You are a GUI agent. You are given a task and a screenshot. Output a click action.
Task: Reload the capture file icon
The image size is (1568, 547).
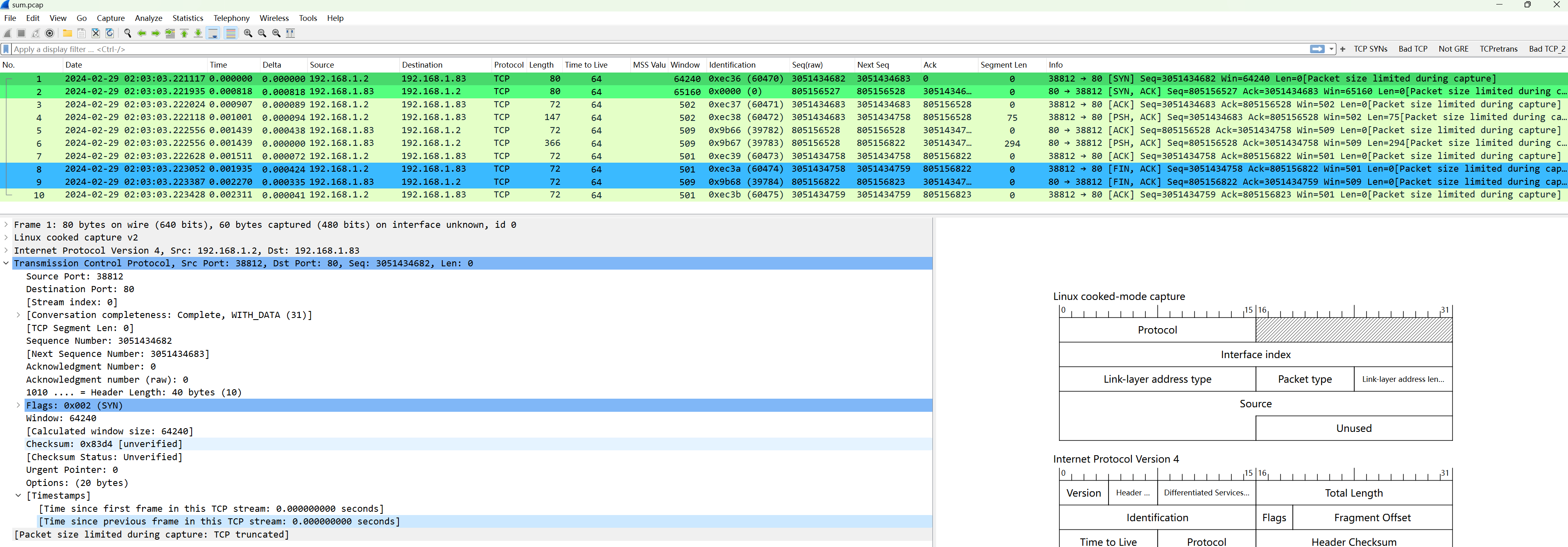[x=110, y=33]
